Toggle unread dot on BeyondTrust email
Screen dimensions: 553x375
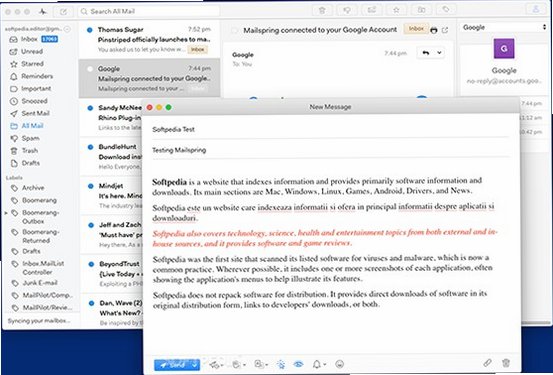click(x=91, y=264)
